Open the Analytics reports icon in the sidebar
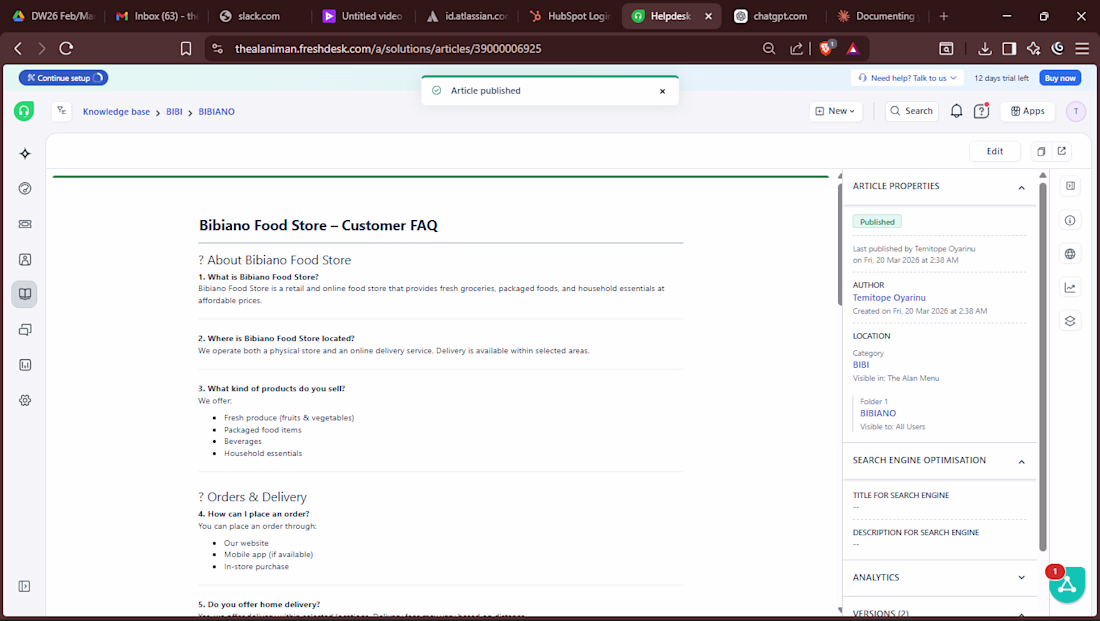This screenshot has height=621, width=1100. point(25,365)
